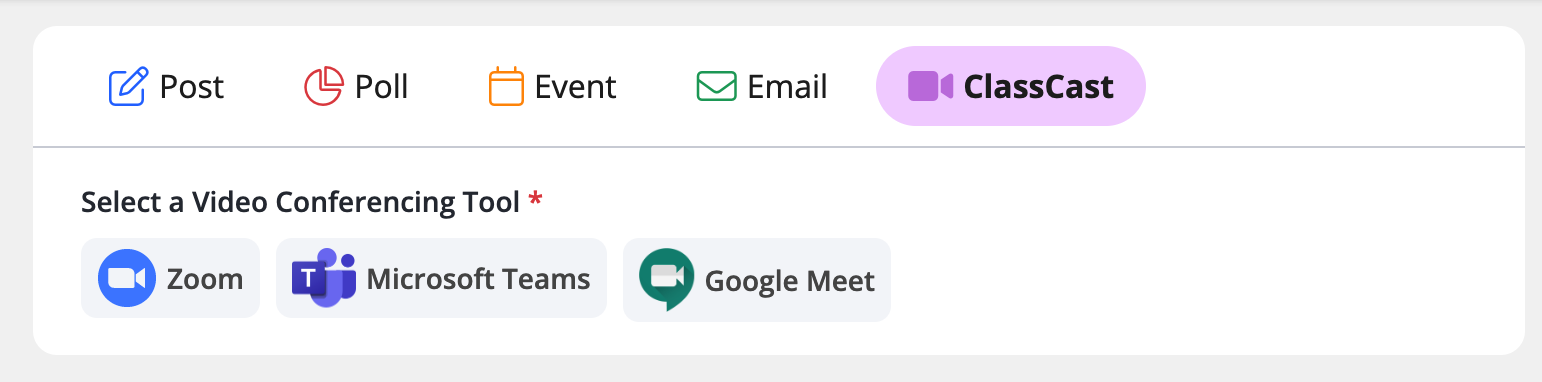Select the highlighted ClassCast tab text
Screen dimensions: 1542x382
pyautogui.click(x=1039, y=87)
